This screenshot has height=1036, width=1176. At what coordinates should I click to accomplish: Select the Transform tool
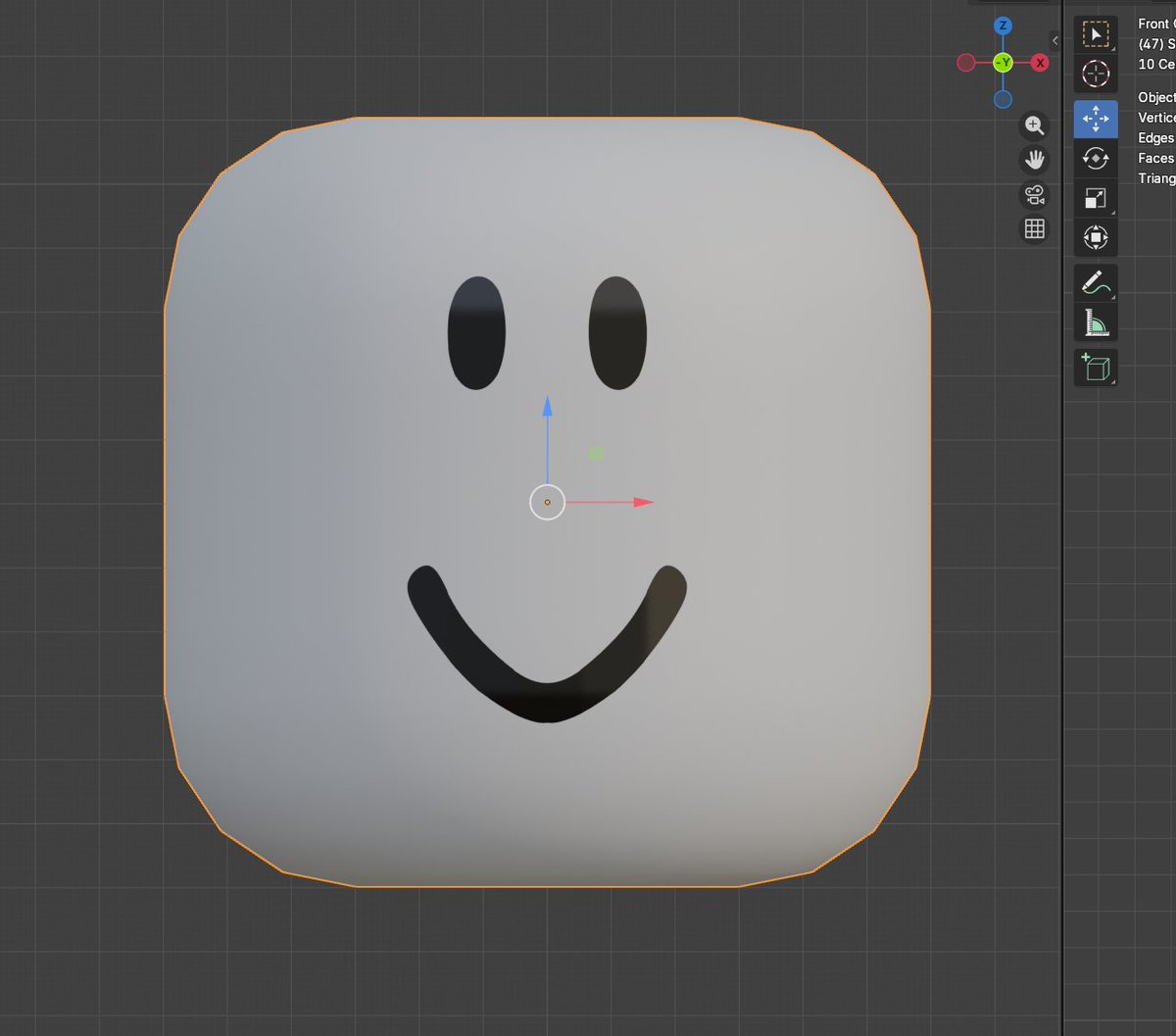[1096, 238]
